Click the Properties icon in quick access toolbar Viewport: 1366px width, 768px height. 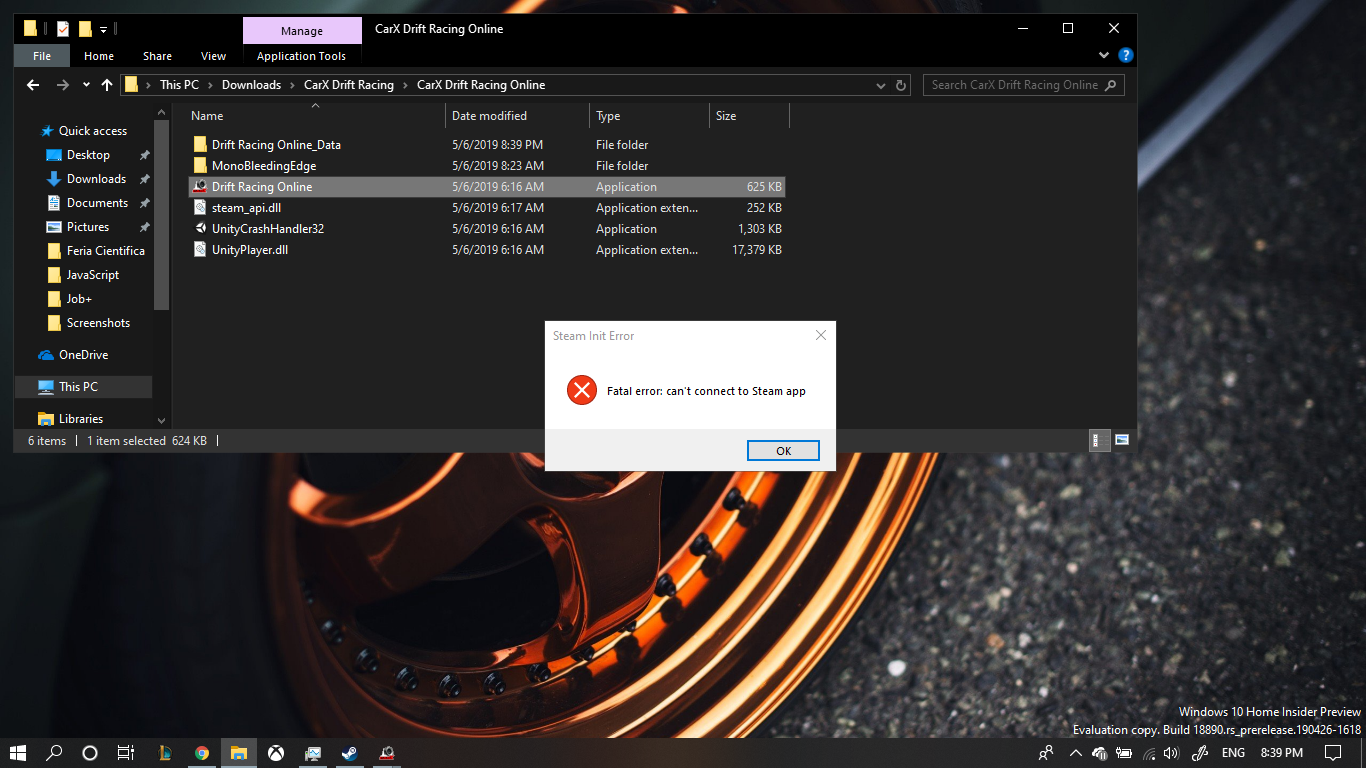pyautogui.click(x=63, y=29)
